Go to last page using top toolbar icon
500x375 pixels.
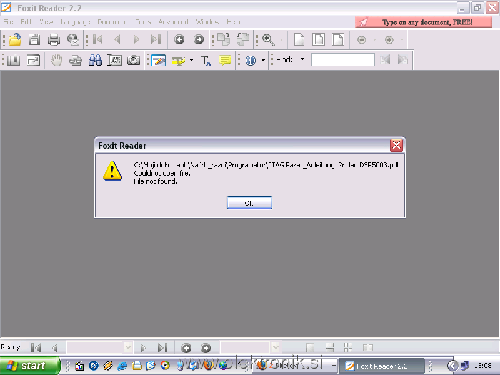[156, 40]
